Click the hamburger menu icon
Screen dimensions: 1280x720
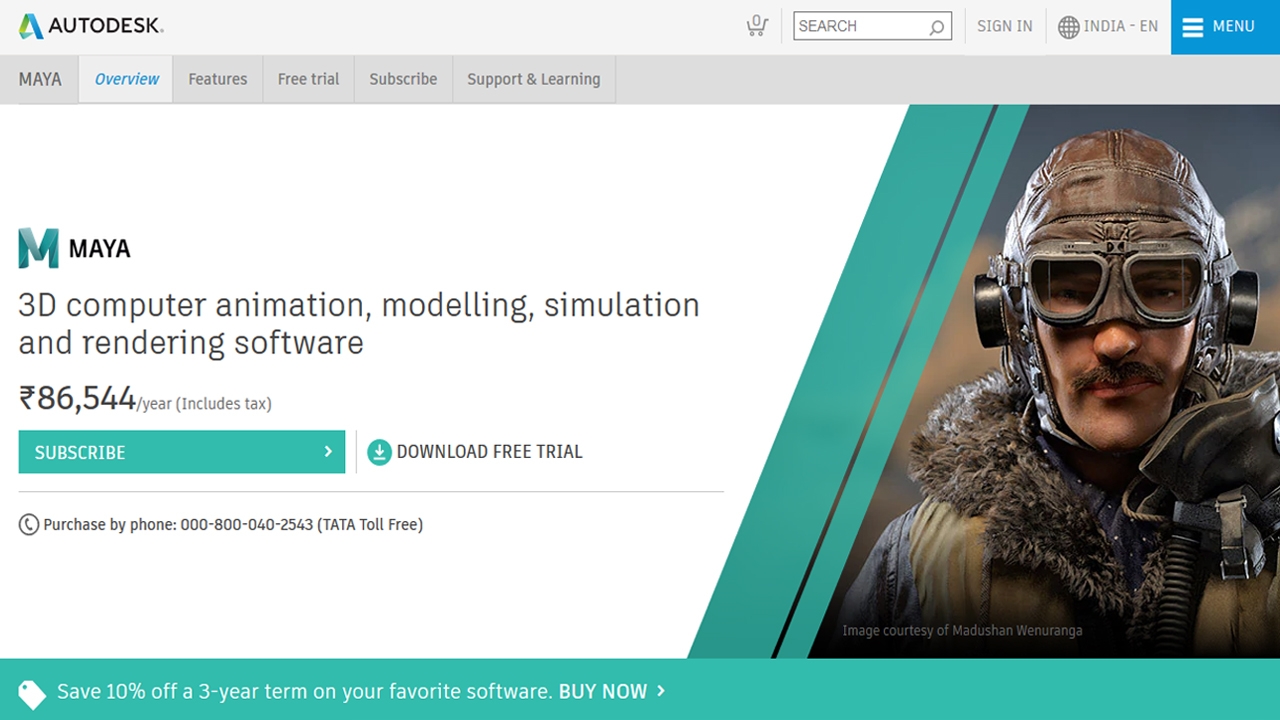point(1192,27)
